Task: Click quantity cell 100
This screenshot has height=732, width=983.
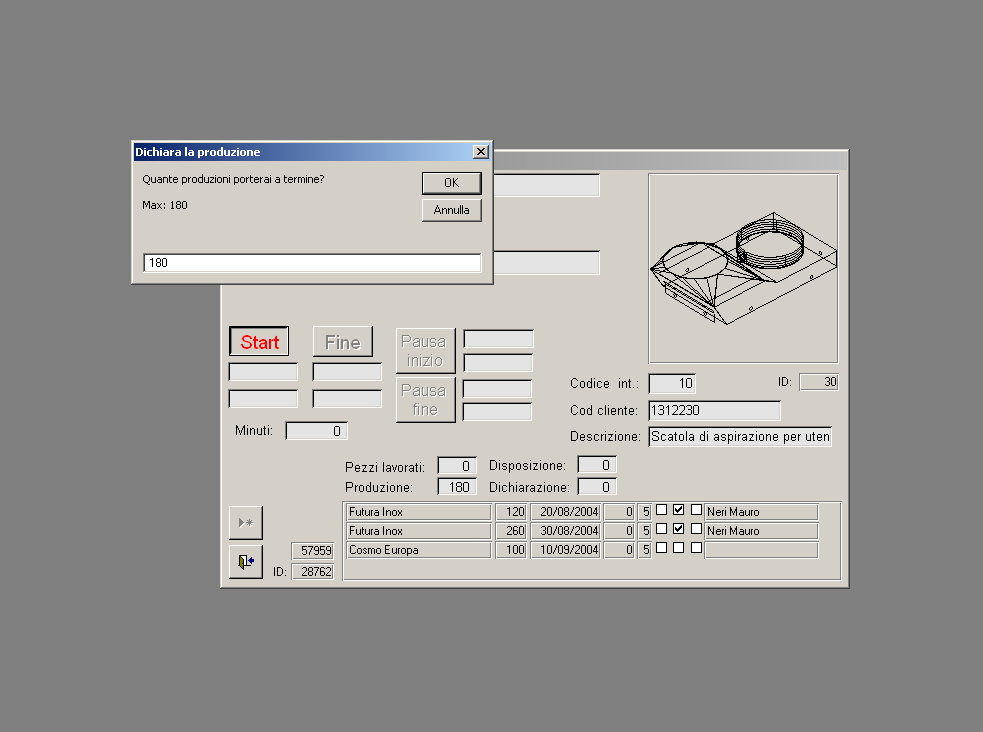Action: [511, 550]
